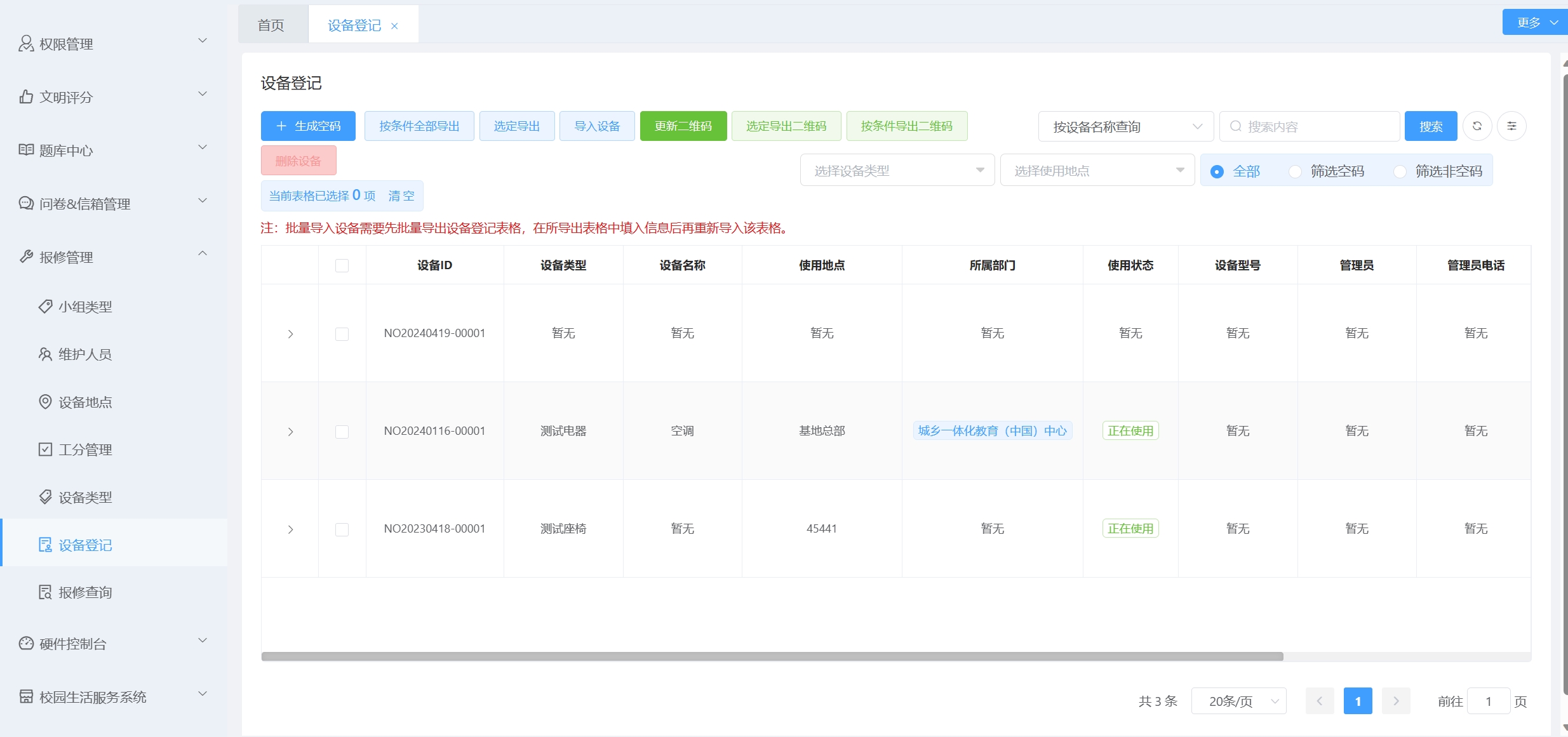Click the 设备登记 document icon

[x=45, y=545]
